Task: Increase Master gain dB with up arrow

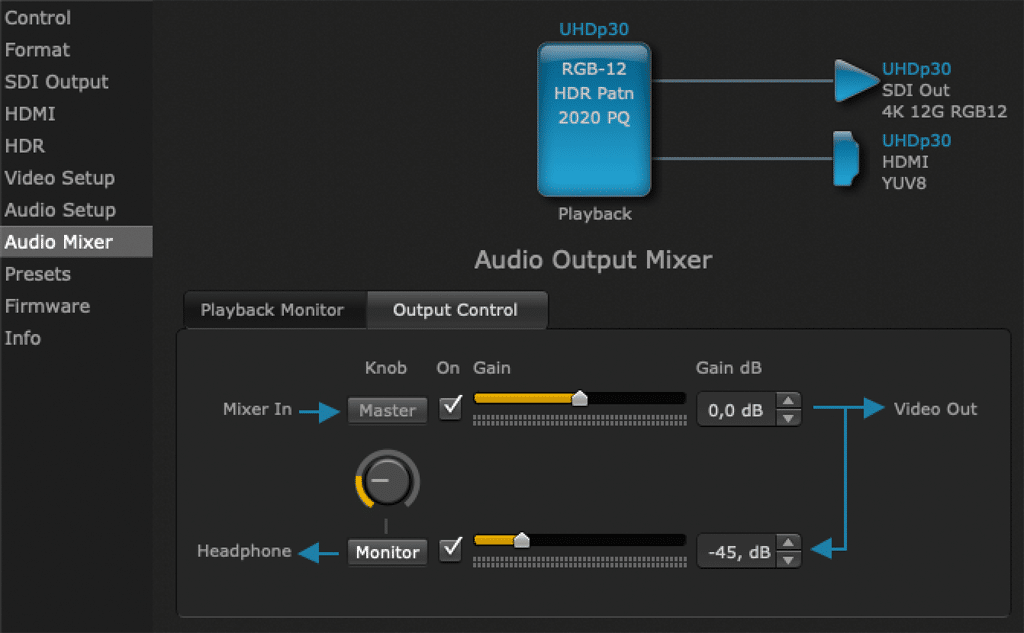Action: point(790,401)
